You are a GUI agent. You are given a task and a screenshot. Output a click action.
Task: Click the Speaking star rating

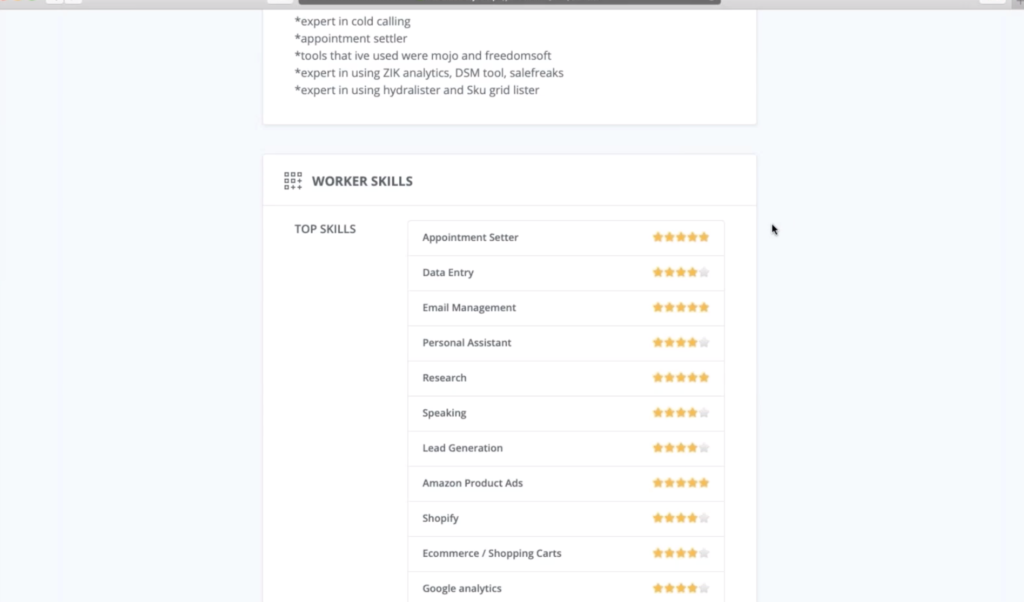pos(680,413)
